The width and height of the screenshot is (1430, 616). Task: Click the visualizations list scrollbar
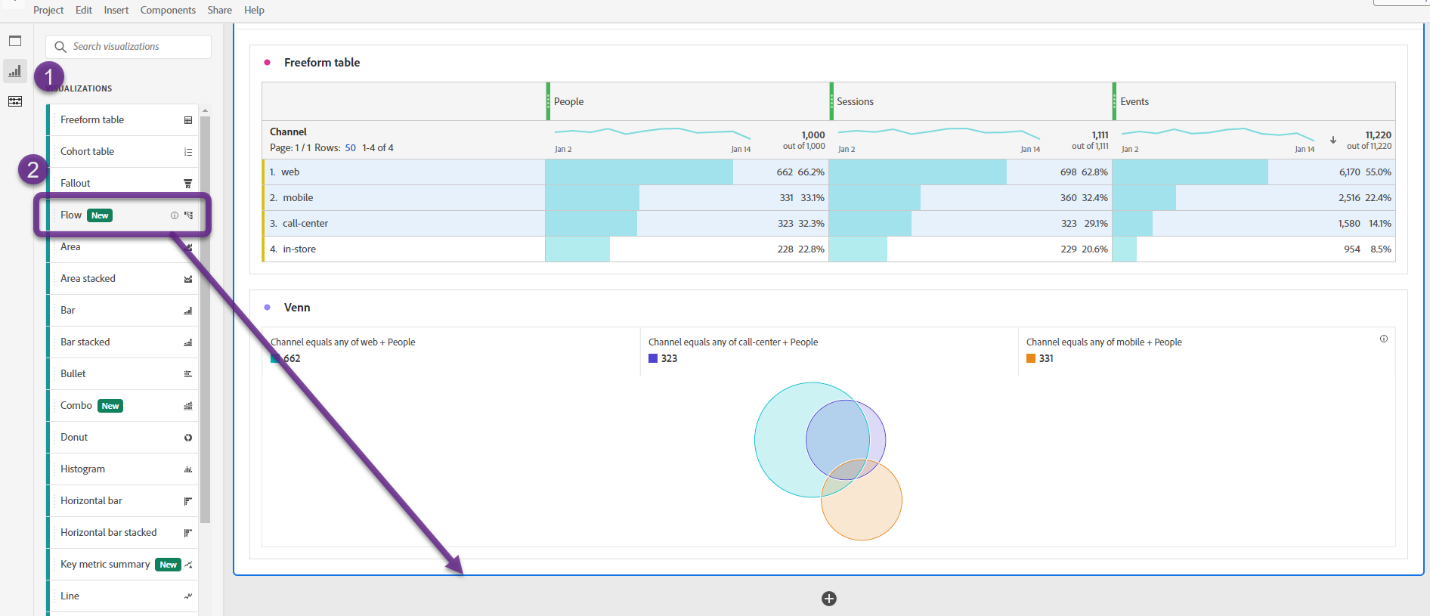click(205, 320)
